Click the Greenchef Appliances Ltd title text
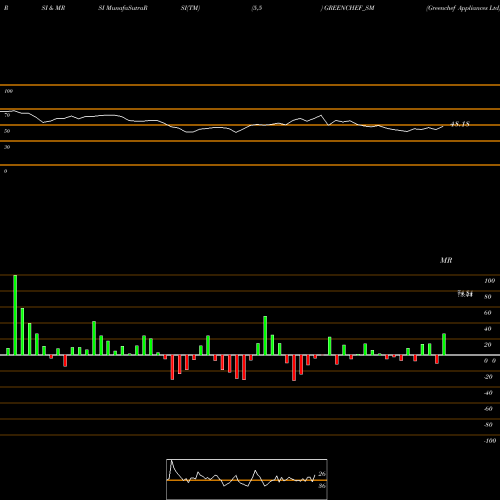The image size is (500, 500). (463, 8)
